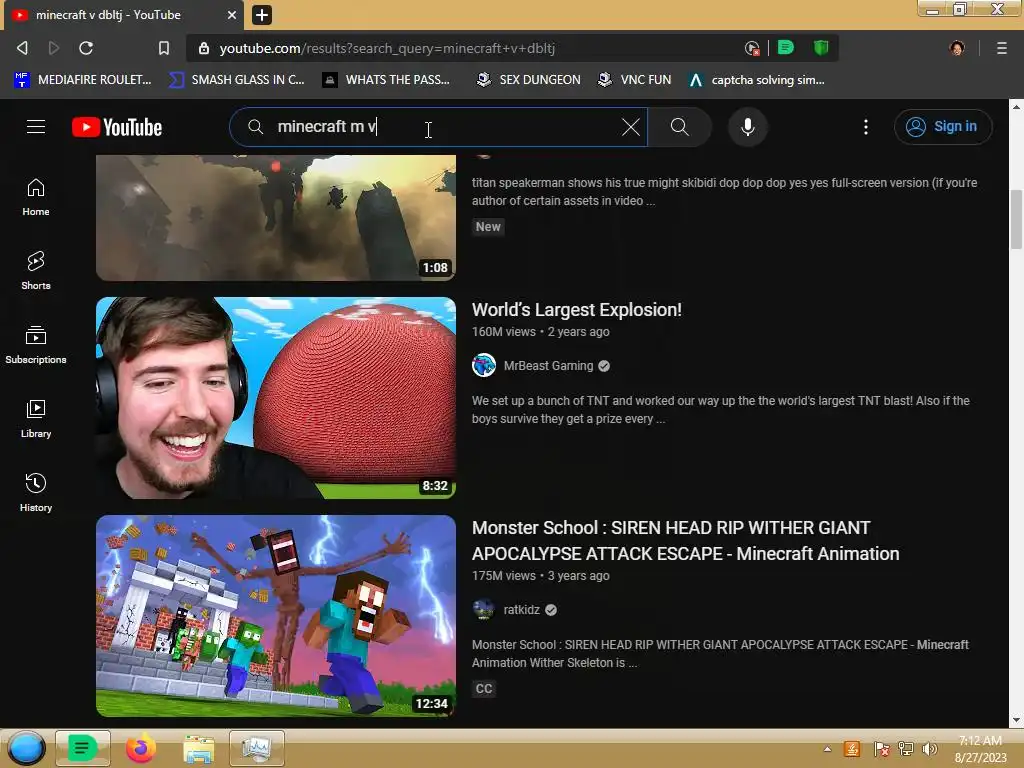Click the YouTube logo

pos(117,127)
